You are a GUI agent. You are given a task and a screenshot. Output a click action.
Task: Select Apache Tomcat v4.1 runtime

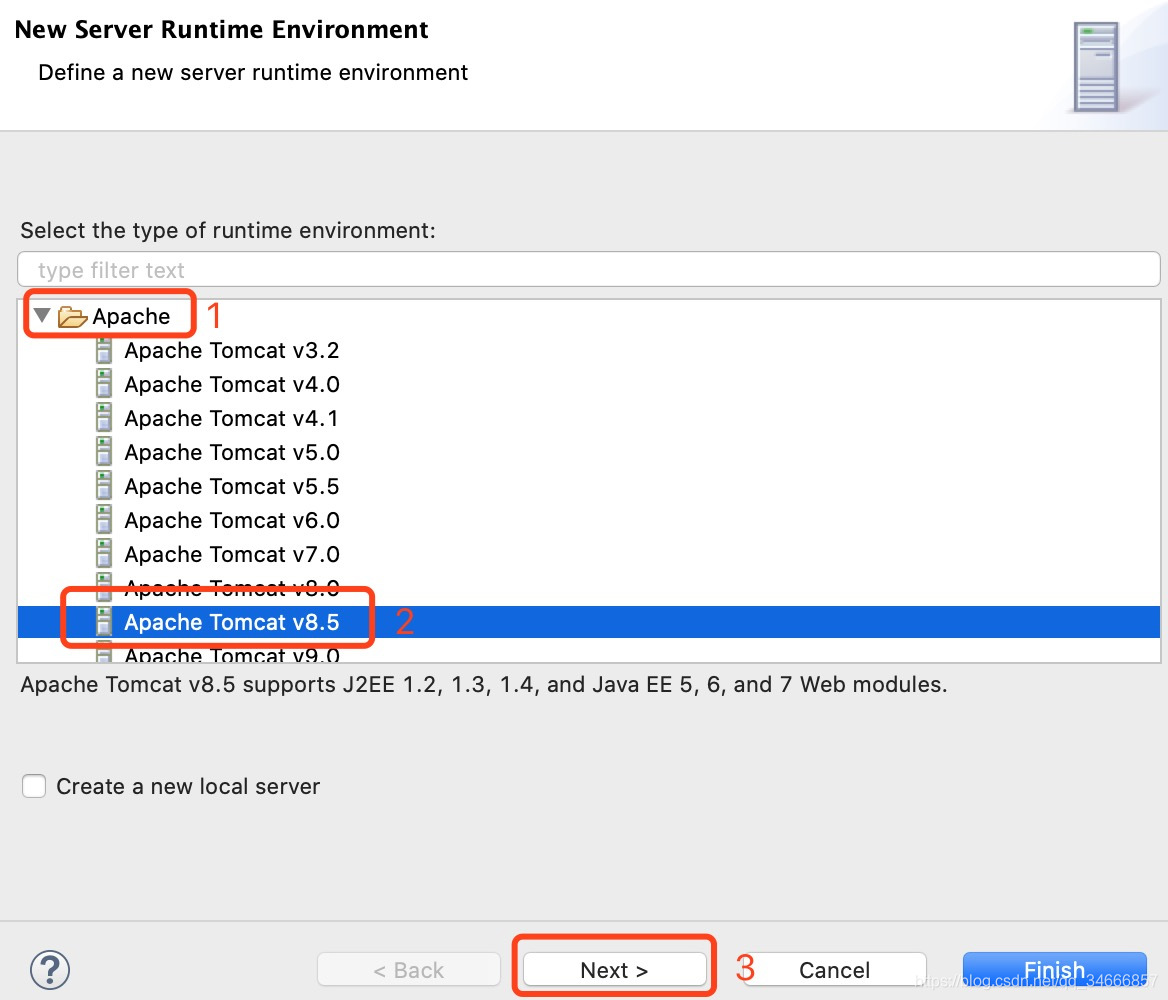point(231,418)
